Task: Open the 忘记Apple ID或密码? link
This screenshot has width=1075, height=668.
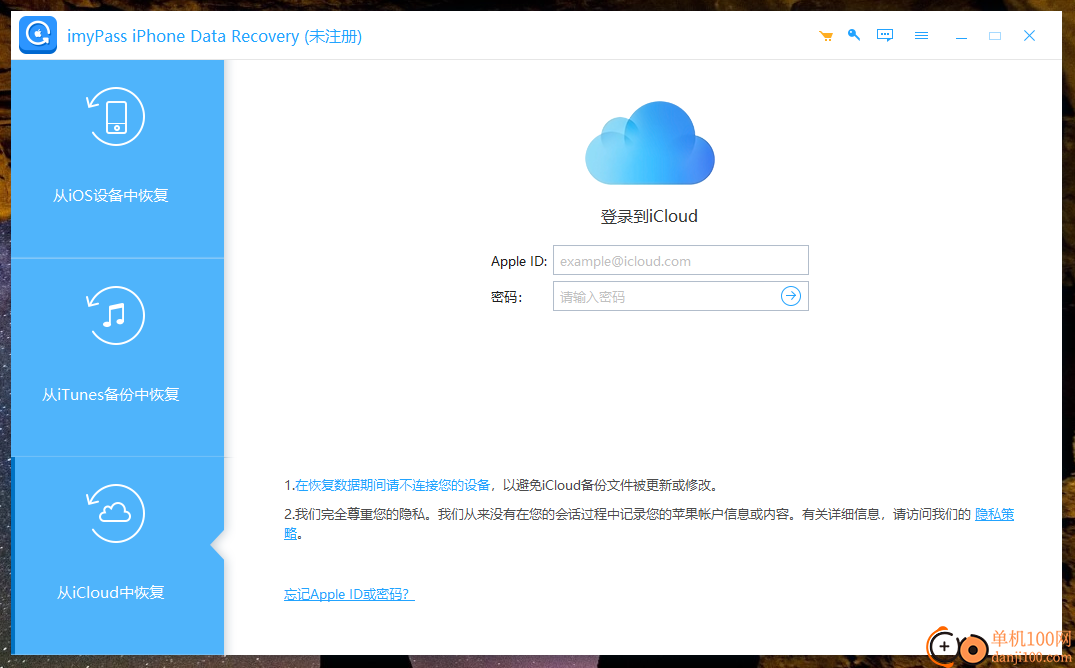Action: click(x=349, y=594)
